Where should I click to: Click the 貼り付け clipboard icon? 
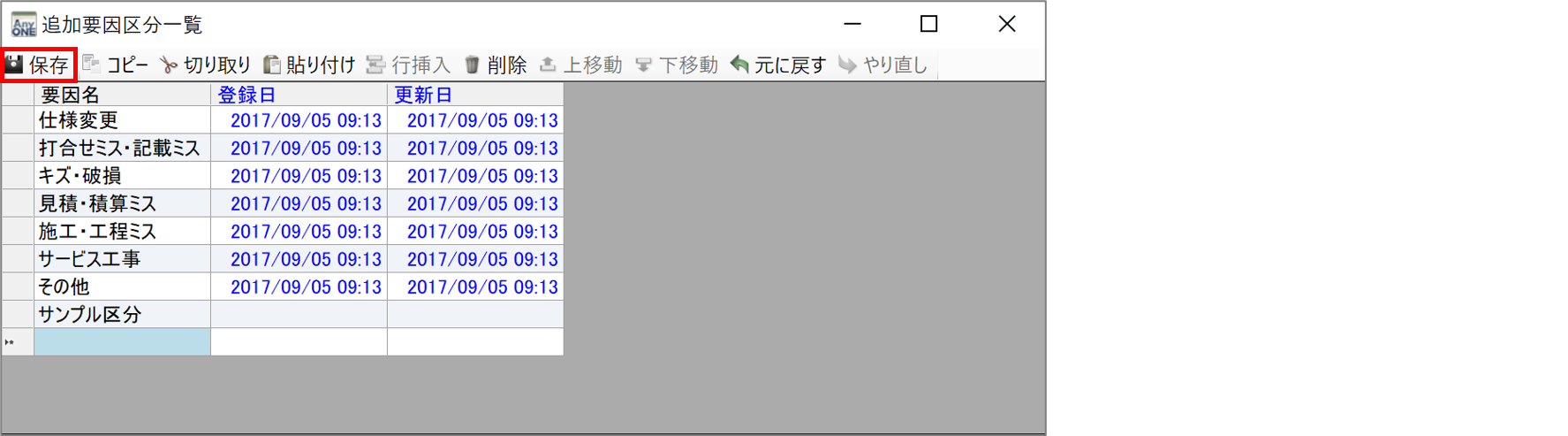[x=272, y=65]
